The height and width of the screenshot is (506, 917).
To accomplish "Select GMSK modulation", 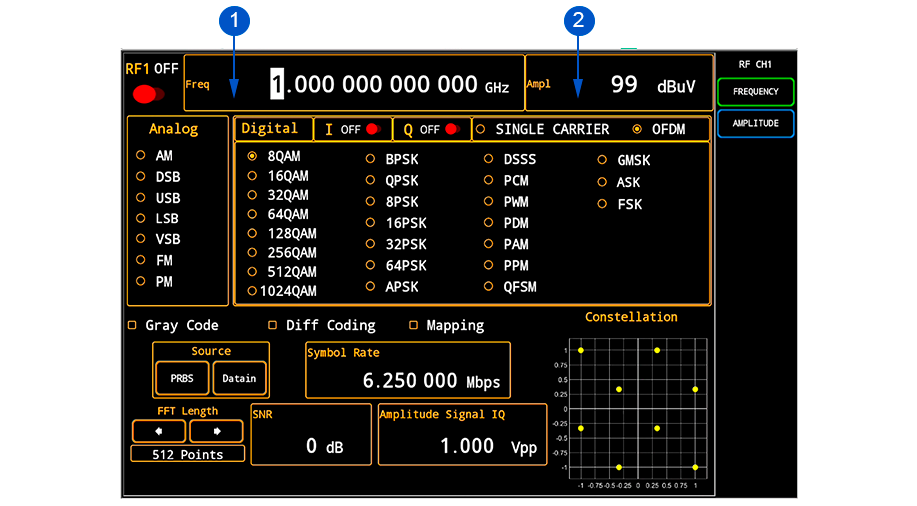I will [x=602, y=159].
